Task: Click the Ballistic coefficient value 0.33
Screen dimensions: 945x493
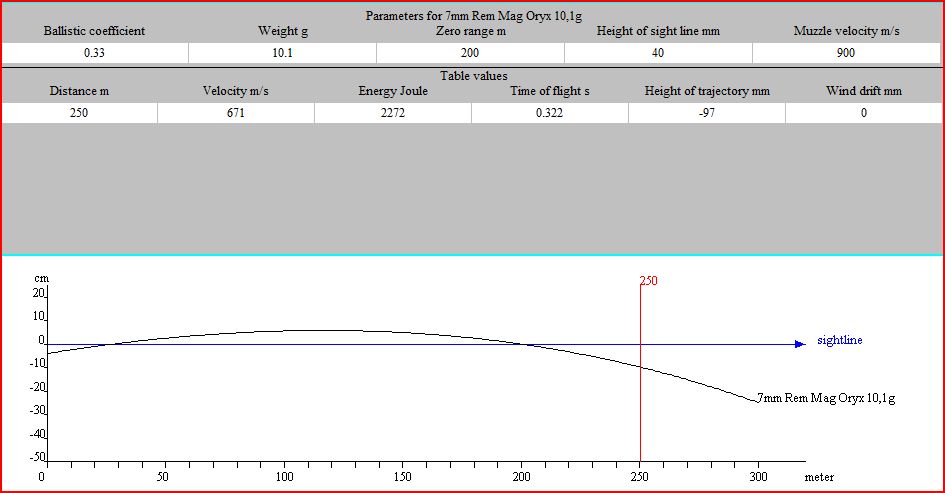Action: (x=94, y=53)
